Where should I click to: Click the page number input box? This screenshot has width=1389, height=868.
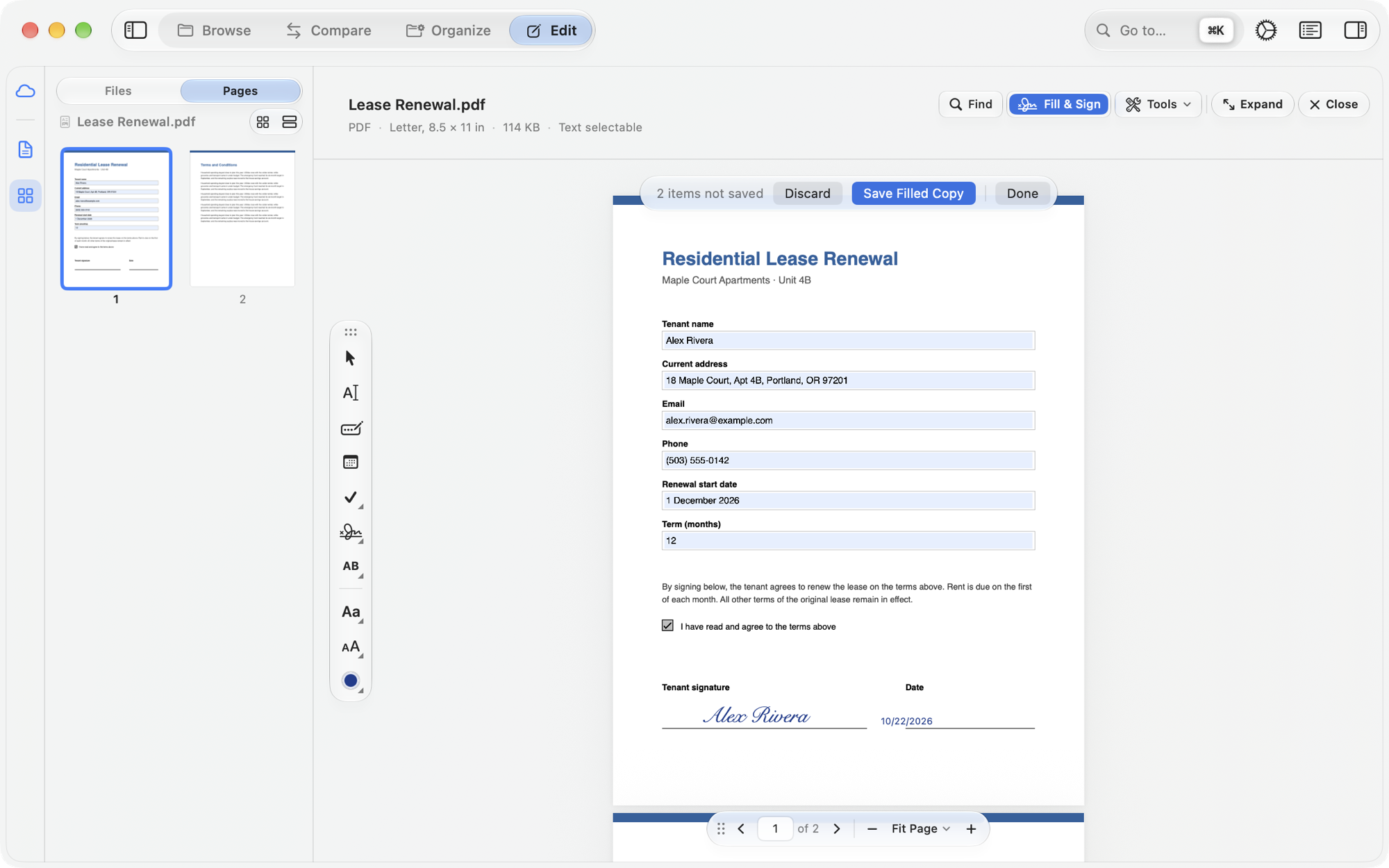[775, 828]
